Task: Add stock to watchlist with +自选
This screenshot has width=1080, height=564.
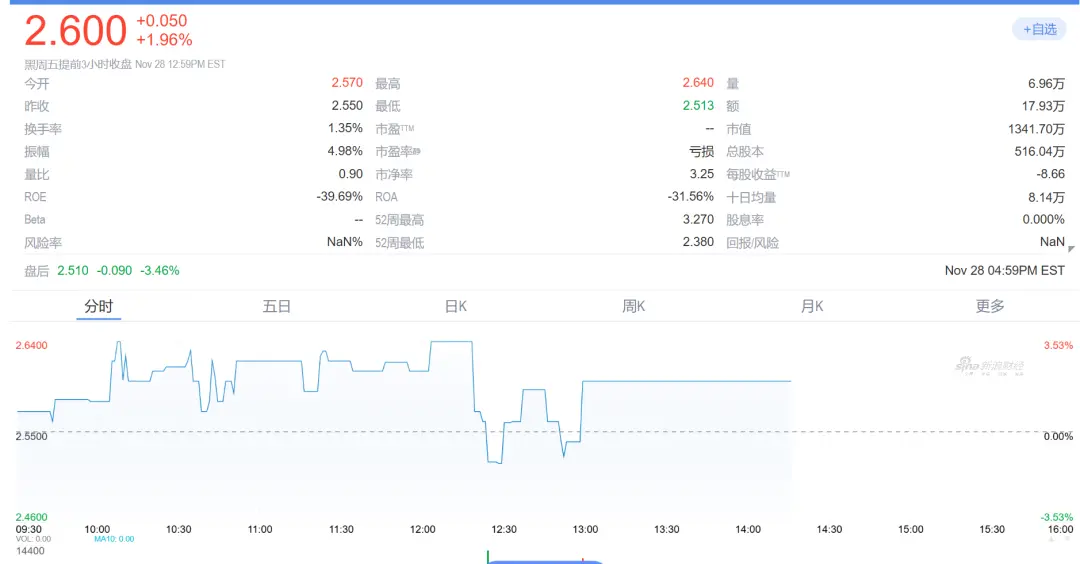Action: [x=1039, y=29]
